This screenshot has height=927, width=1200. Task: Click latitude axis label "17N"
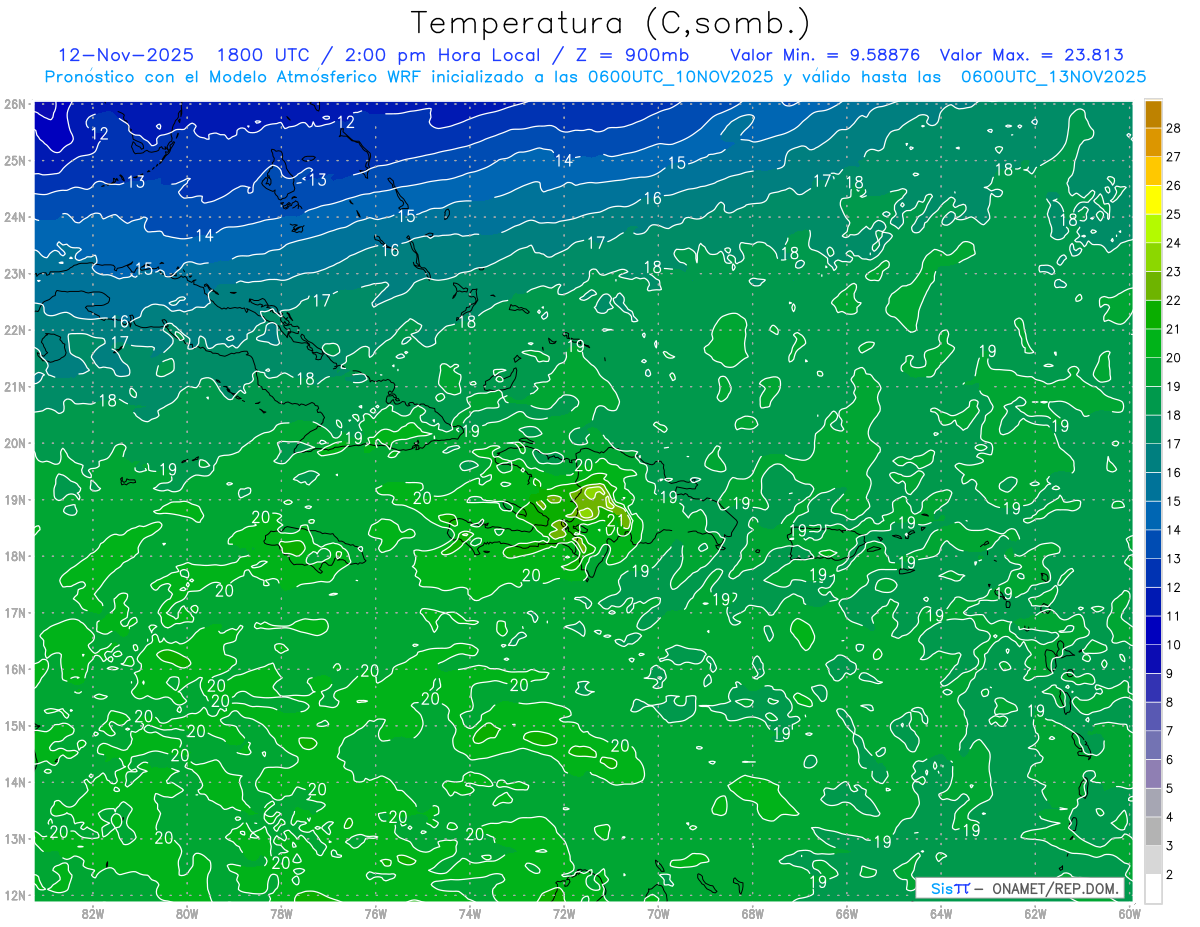pyautogui.click(x=15, y=613)
